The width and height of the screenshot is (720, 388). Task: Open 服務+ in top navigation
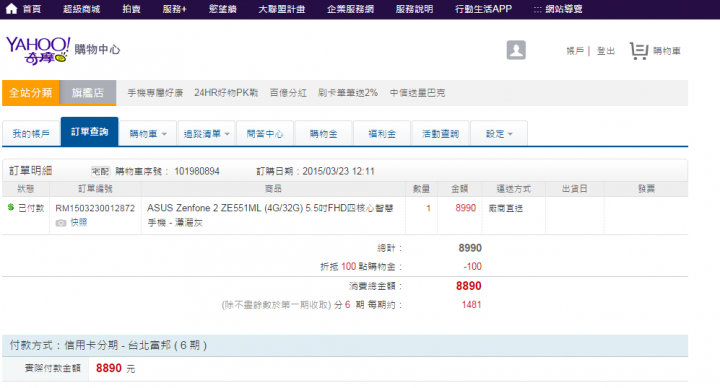tap(174, 9)
